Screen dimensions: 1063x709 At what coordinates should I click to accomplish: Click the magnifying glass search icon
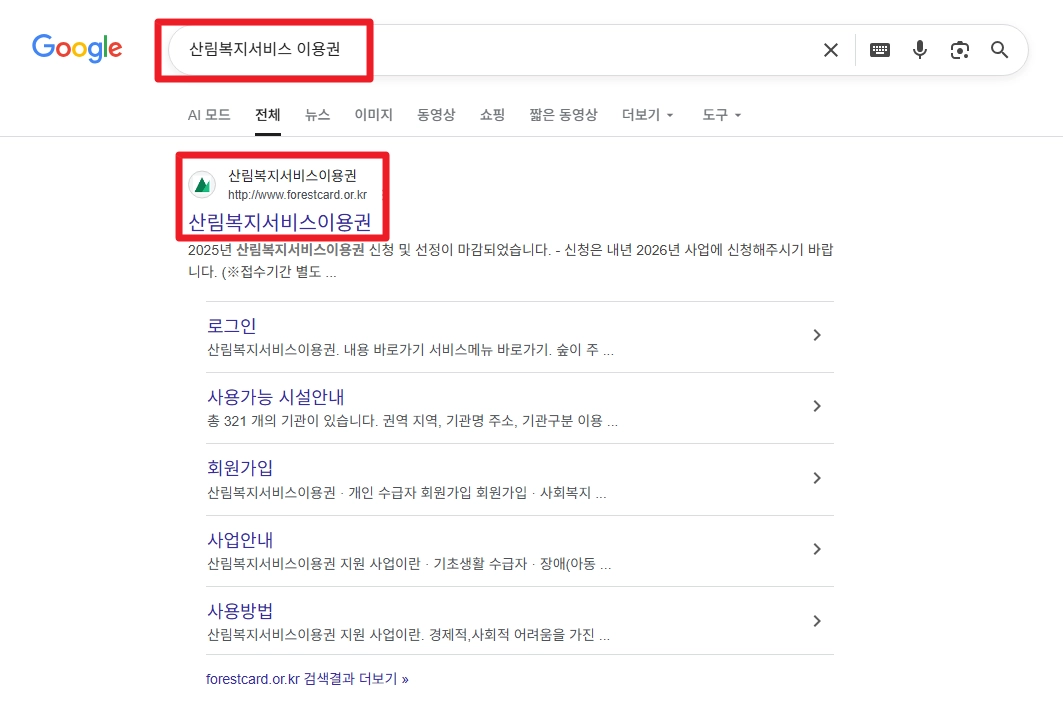999,49
